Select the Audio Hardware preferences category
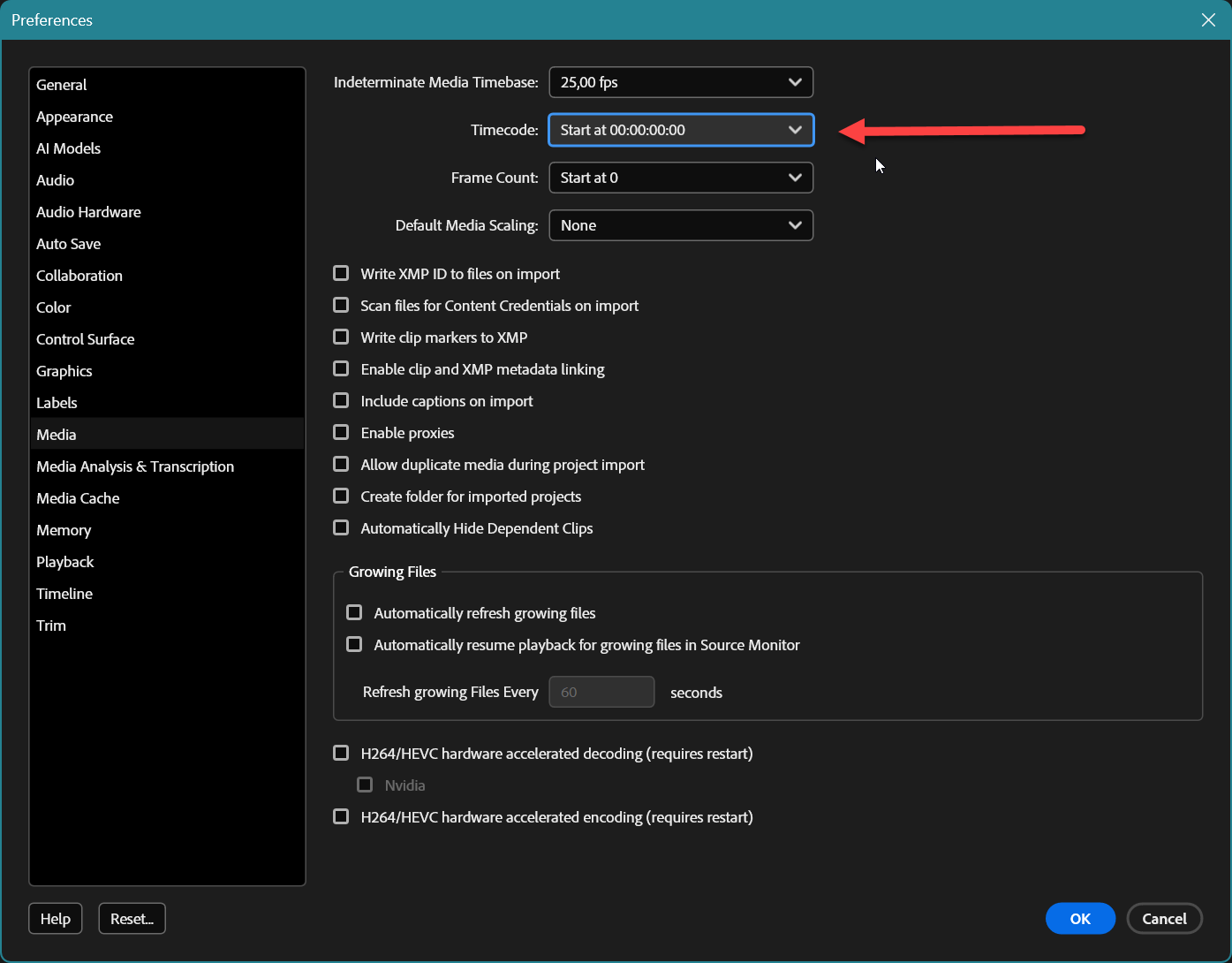This screenshot has width=1232, height=963. coord(88,212)
